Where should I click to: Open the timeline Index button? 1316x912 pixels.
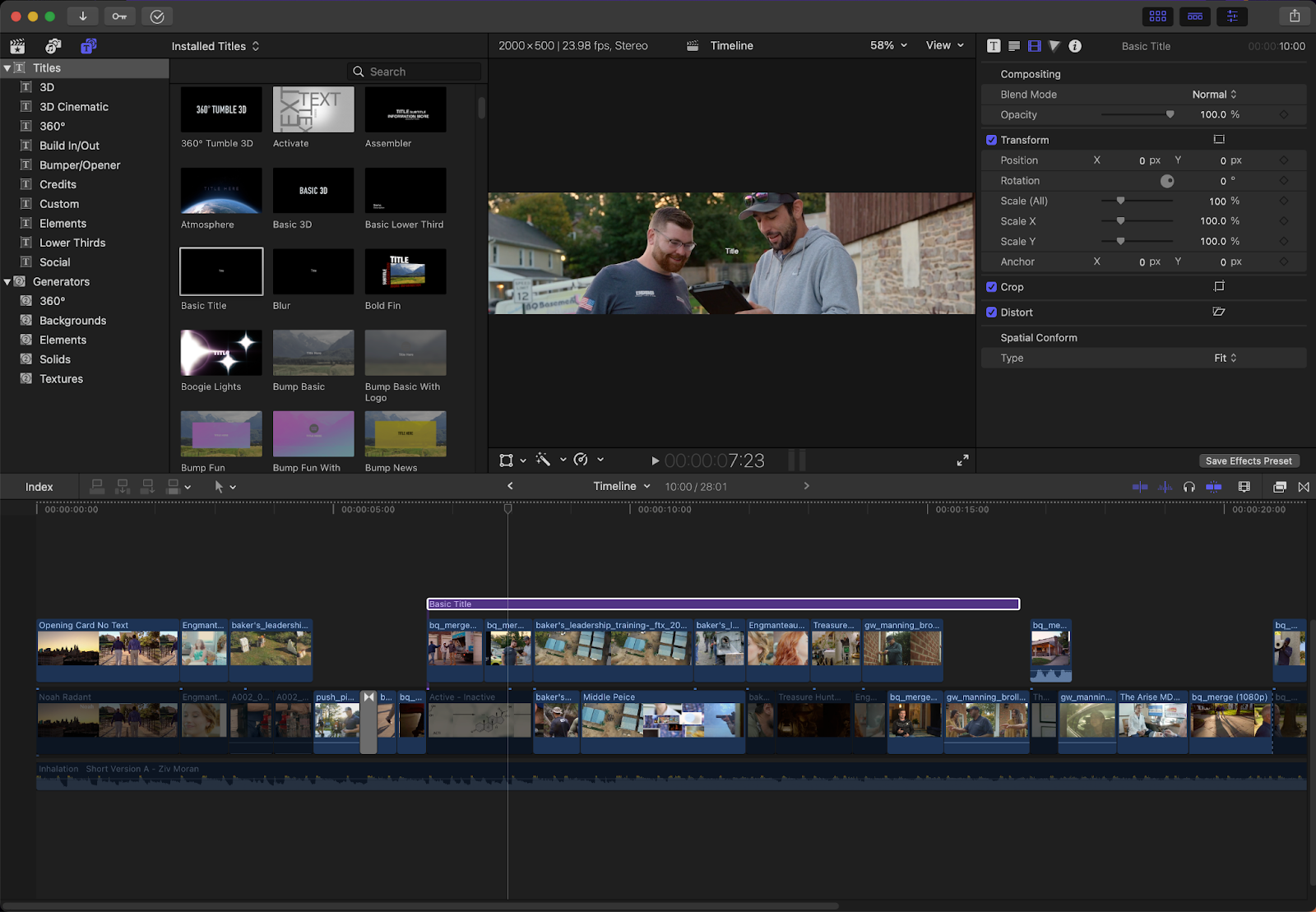pyautogui.click(x=39, y=487)
